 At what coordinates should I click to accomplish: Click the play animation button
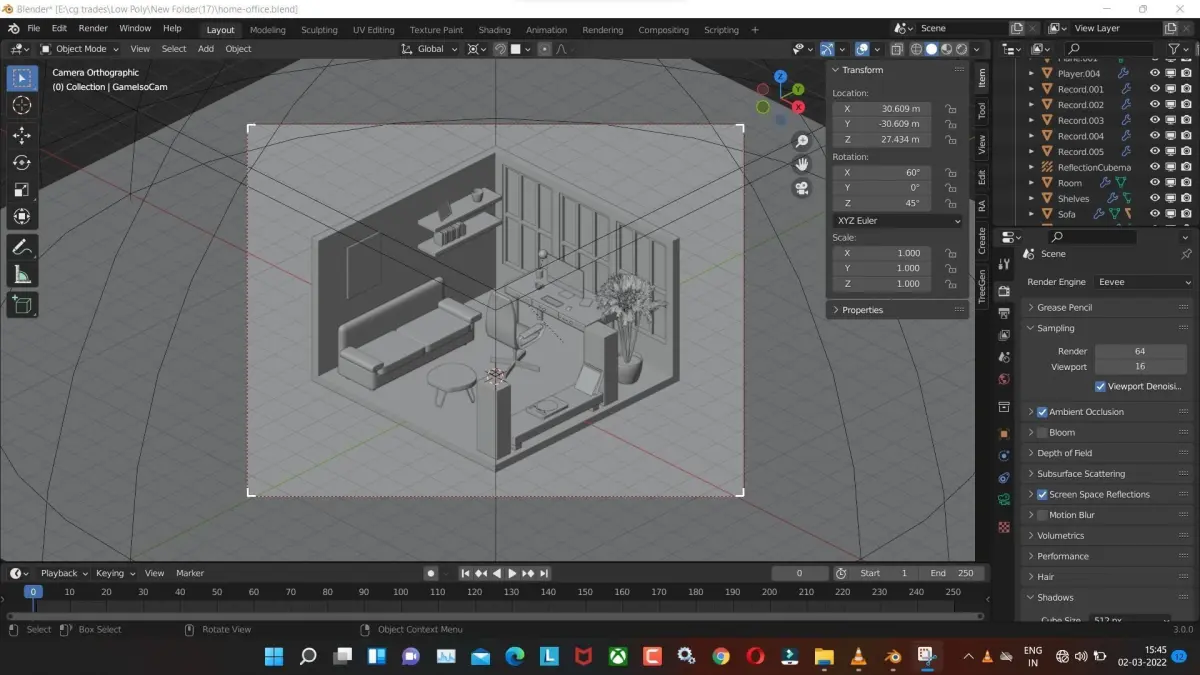pos(512,573)
